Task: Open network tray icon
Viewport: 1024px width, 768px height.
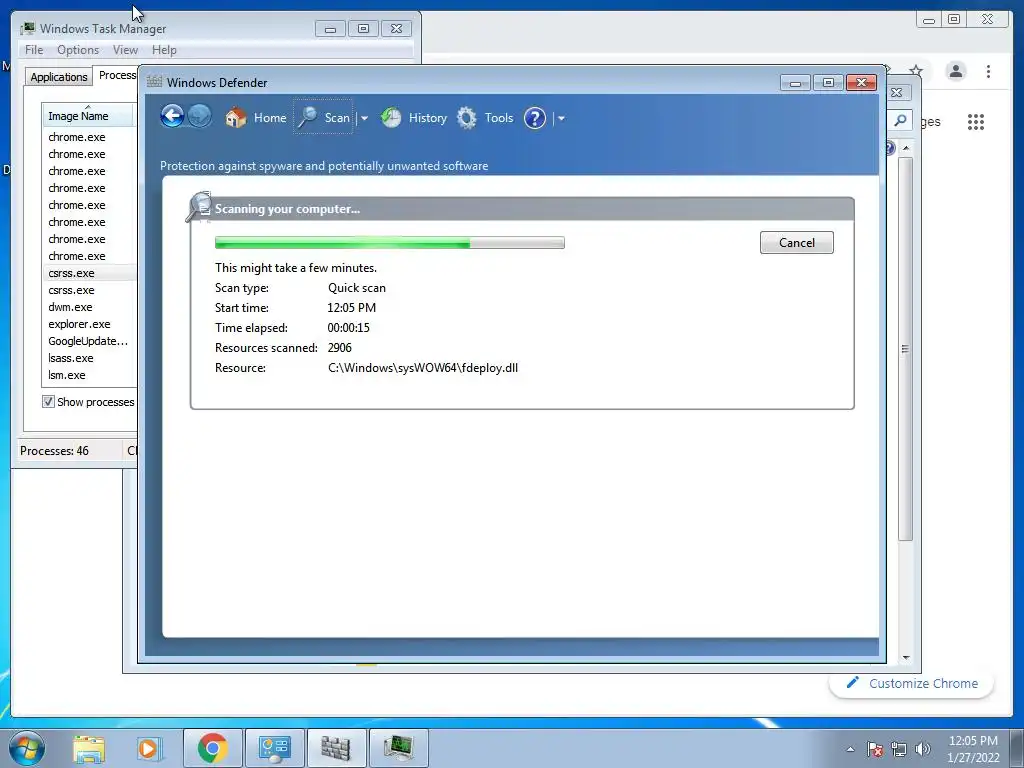Action: pyautogui.click(x=899, y=748)
